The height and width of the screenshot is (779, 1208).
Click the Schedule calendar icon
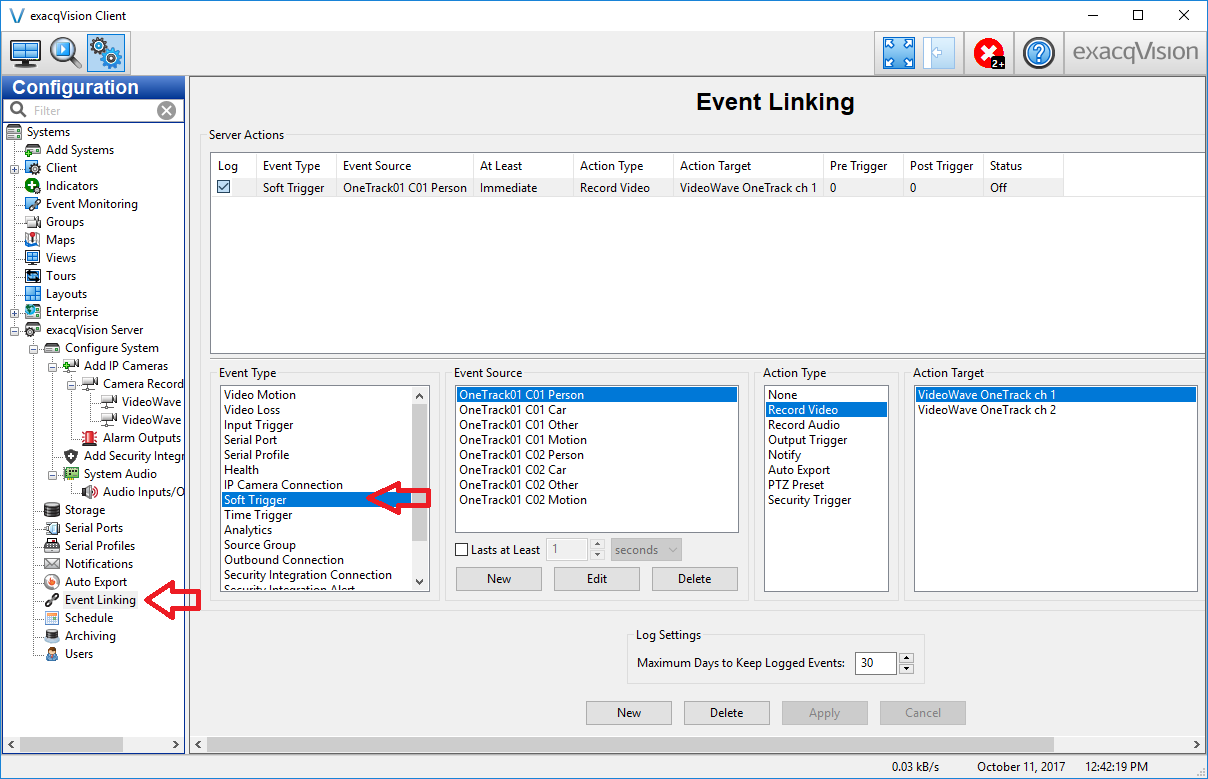pos(53,618)
